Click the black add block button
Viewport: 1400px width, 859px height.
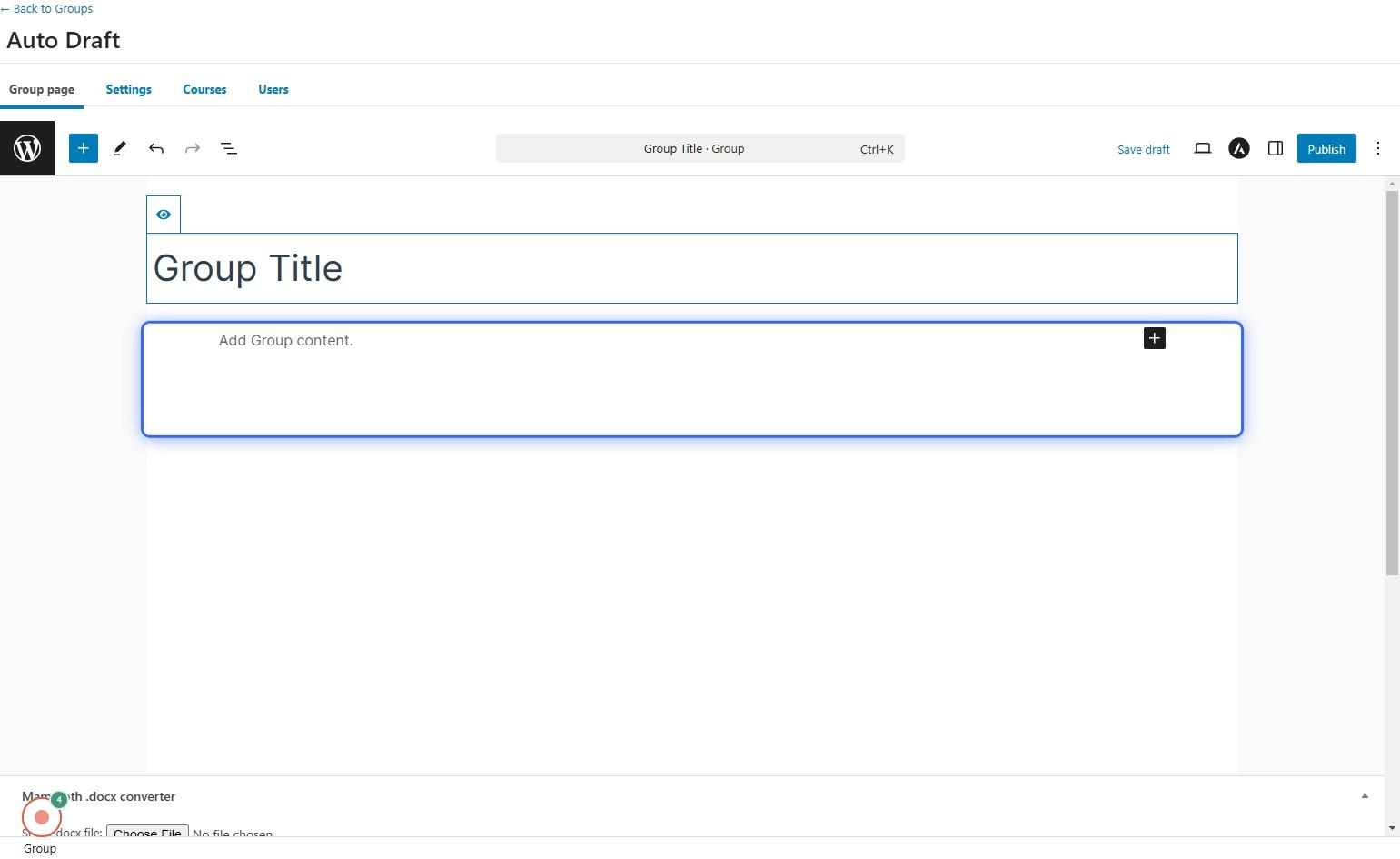pos(1154,338)
